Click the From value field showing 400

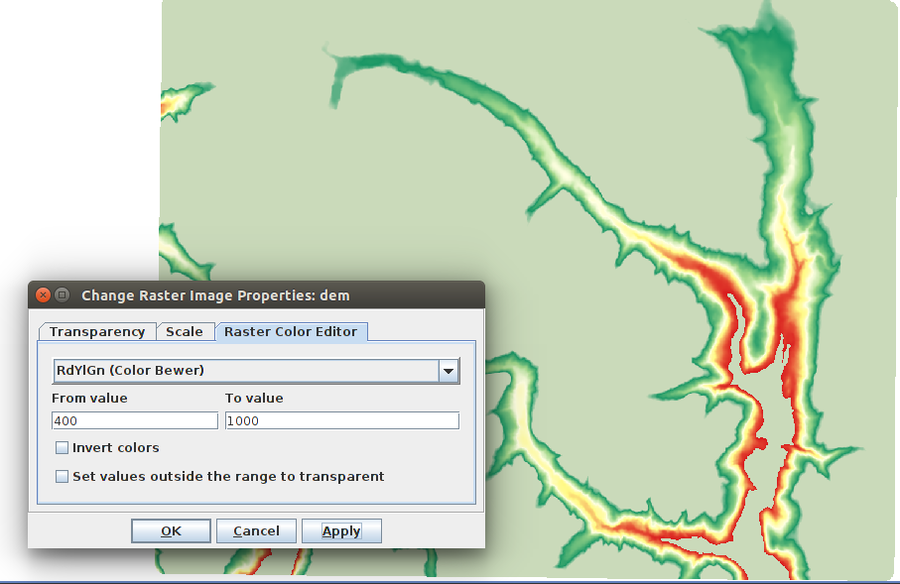134,420
